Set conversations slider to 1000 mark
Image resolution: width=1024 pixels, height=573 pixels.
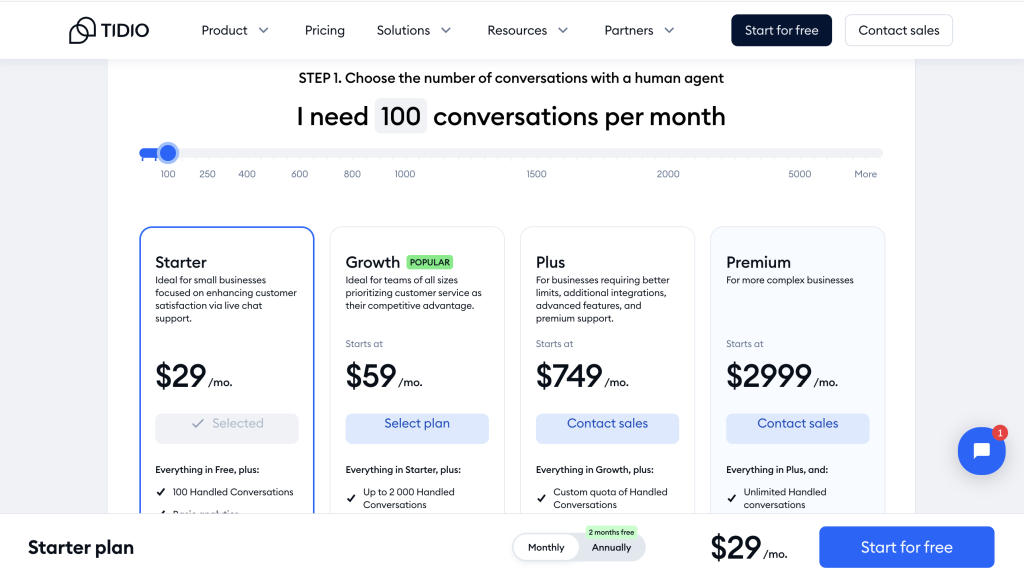(405, 154)
